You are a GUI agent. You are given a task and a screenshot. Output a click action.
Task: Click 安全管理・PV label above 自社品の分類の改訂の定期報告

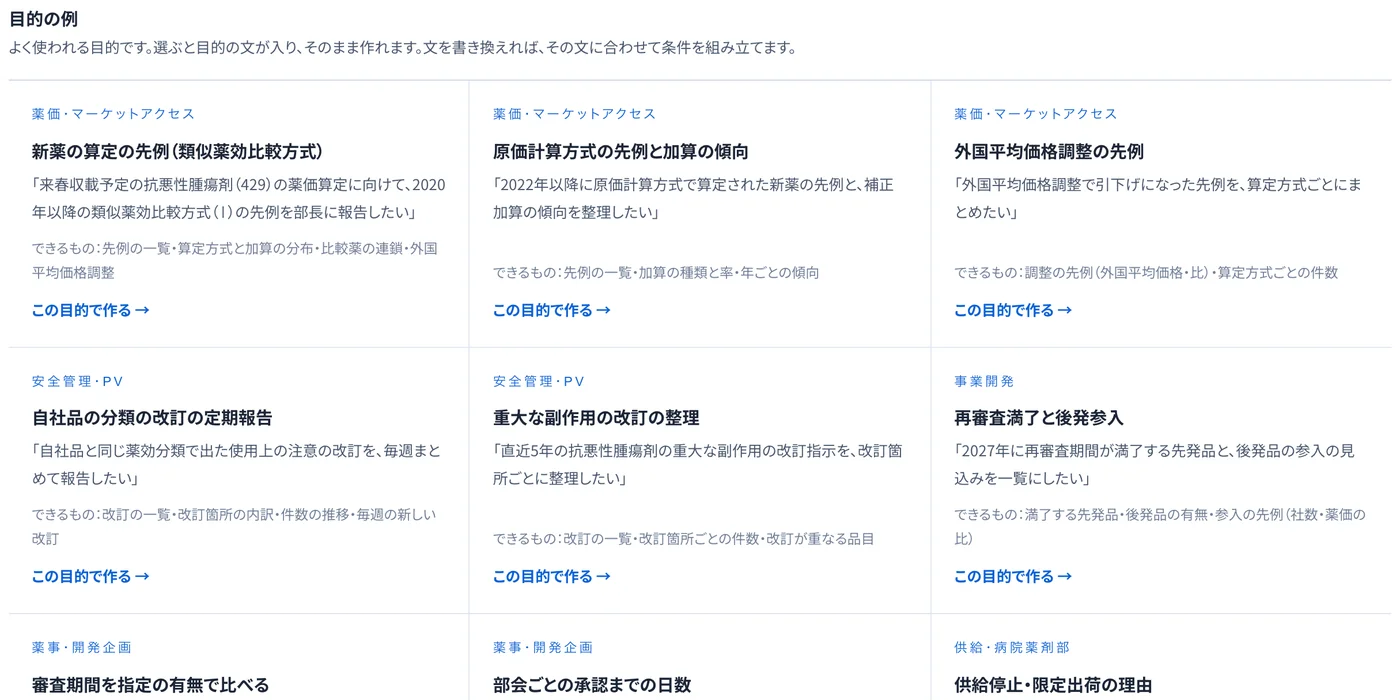[77, 381]
